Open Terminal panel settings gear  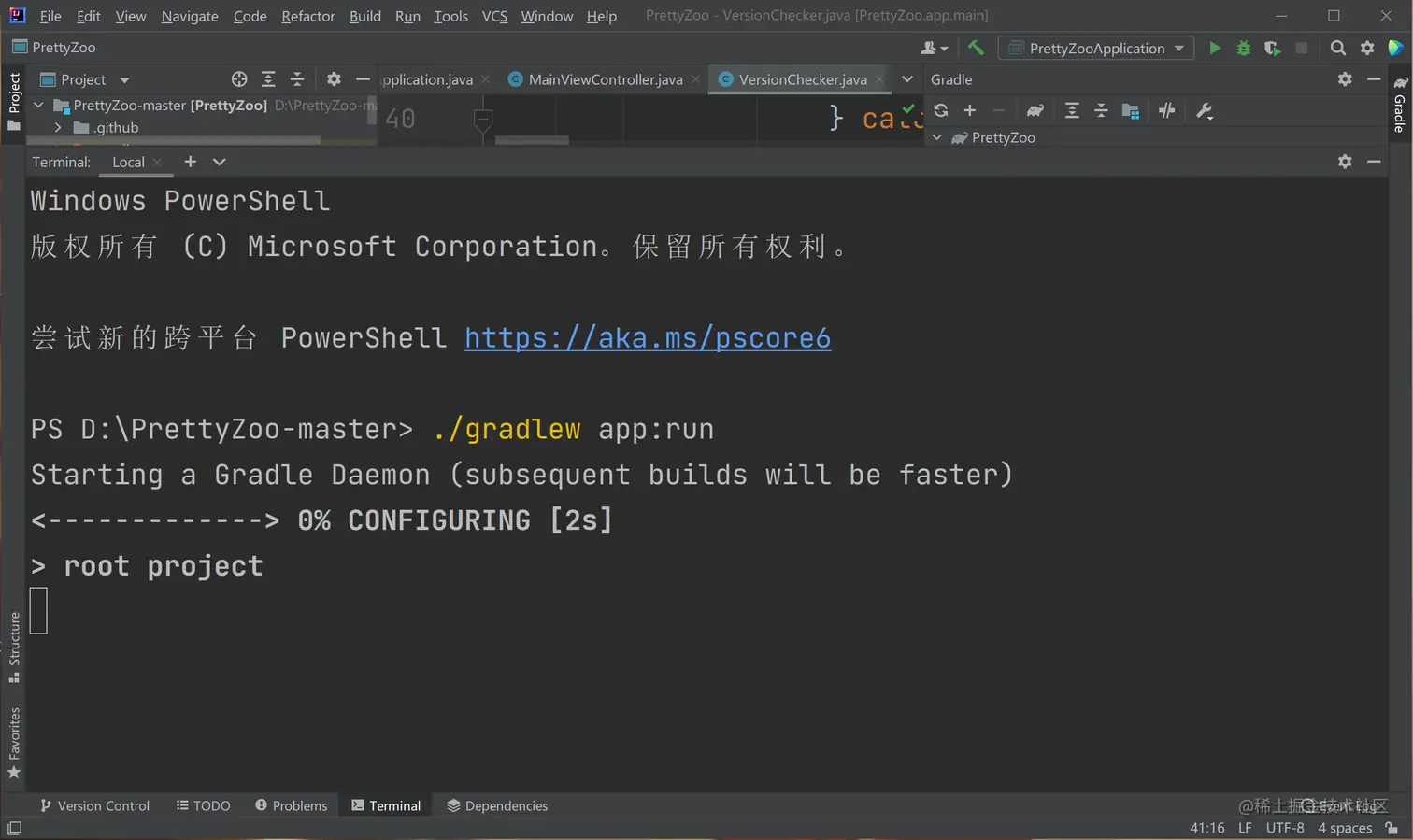coord(1345,162)
